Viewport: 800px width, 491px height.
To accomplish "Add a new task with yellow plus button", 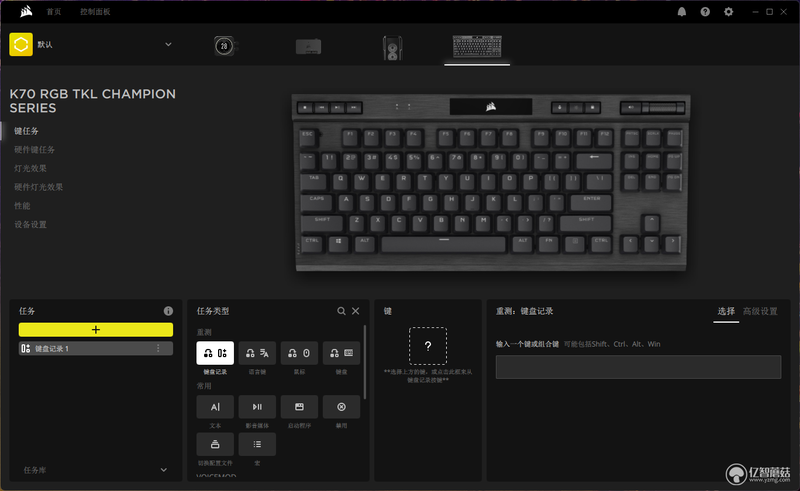I will click(x=96, y=330).
